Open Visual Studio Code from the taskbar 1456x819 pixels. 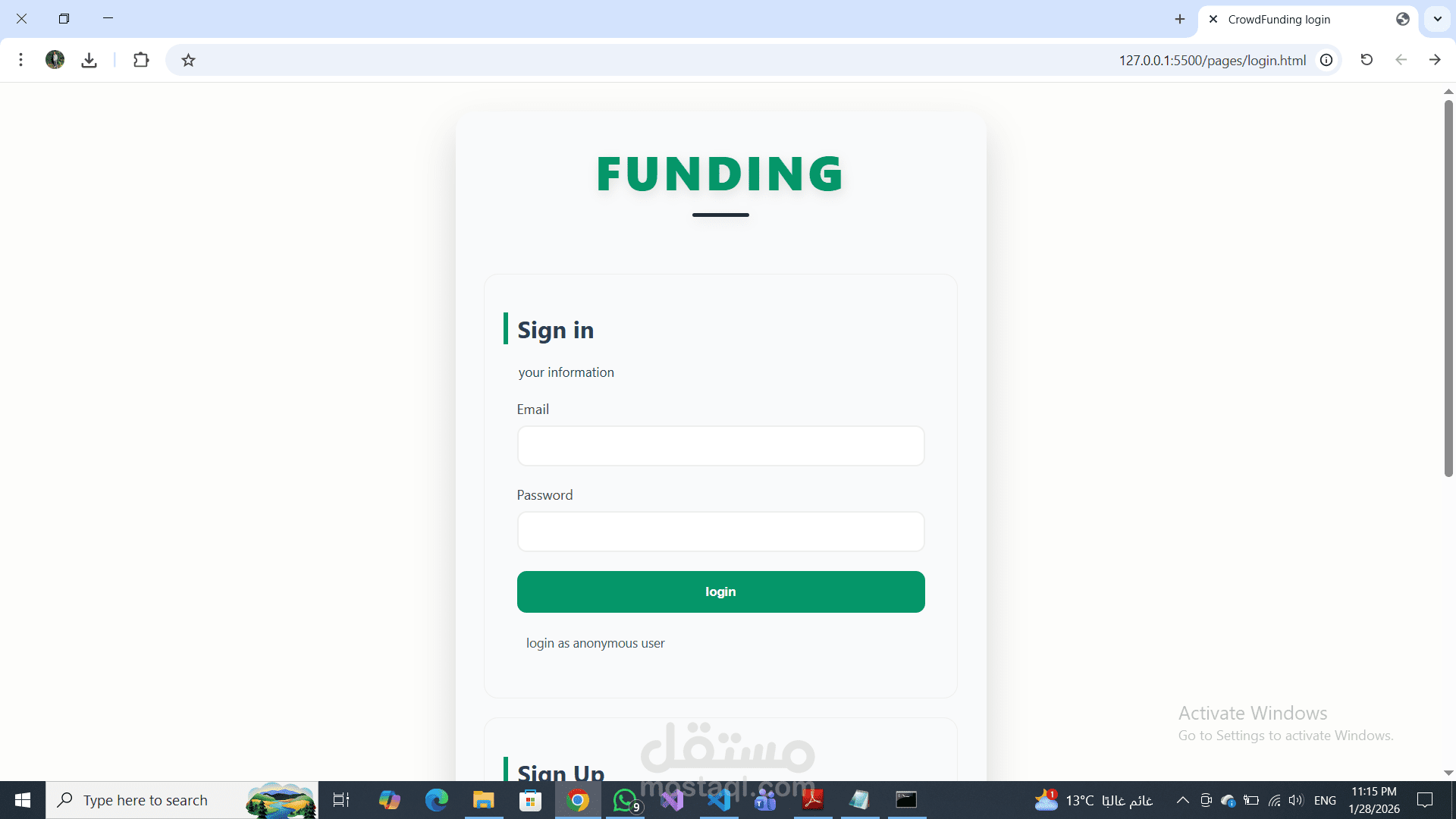pyautogui.click(x=719, y=800)
